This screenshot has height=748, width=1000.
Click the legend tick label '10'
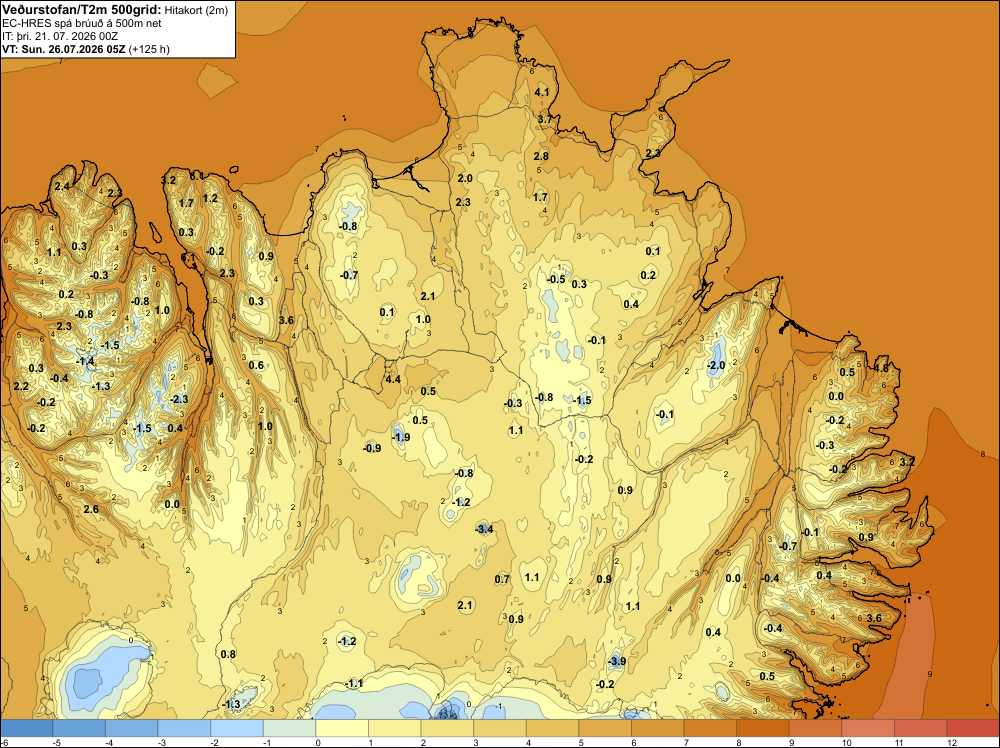[847, 742]
